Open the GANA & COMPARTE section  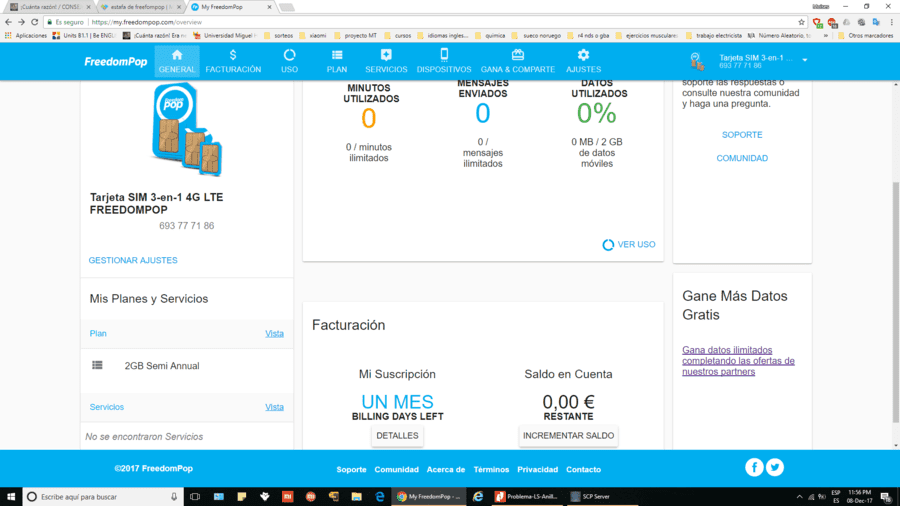[518, 61]
